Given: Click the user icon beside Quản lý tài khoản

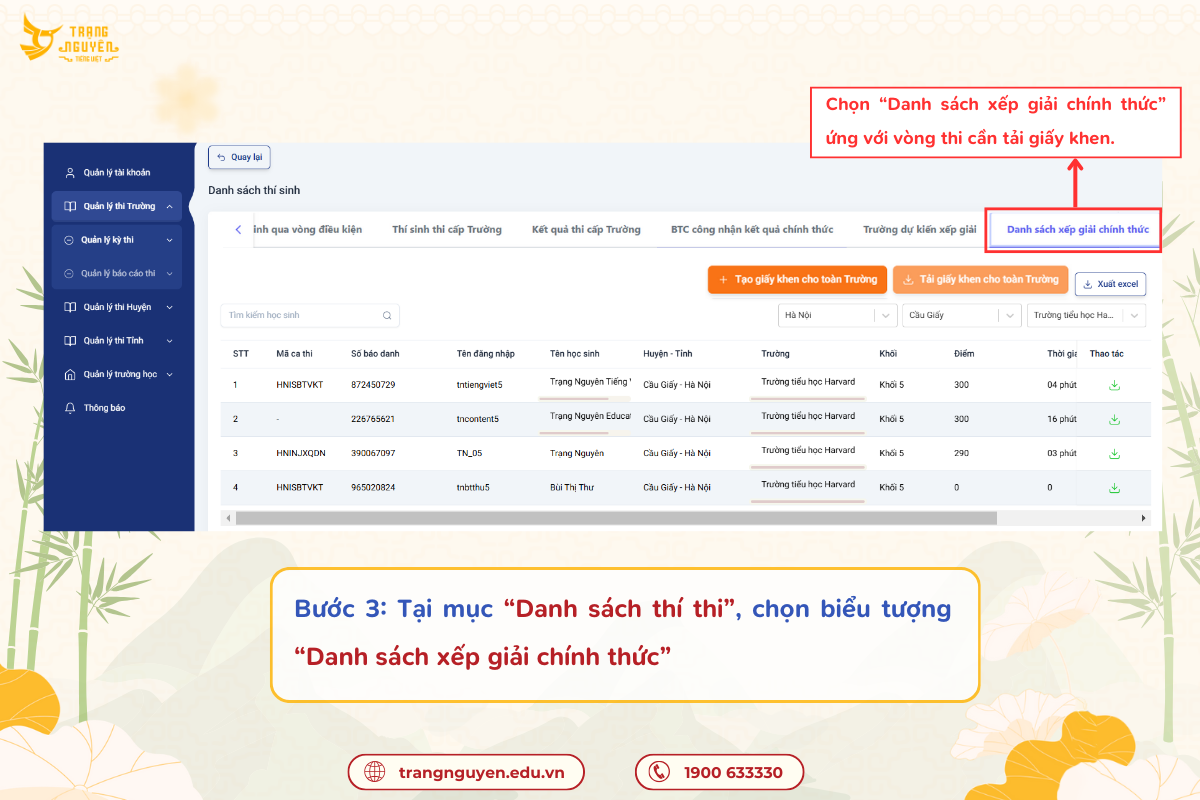Looking at the screenshot, I should [70, 173].
